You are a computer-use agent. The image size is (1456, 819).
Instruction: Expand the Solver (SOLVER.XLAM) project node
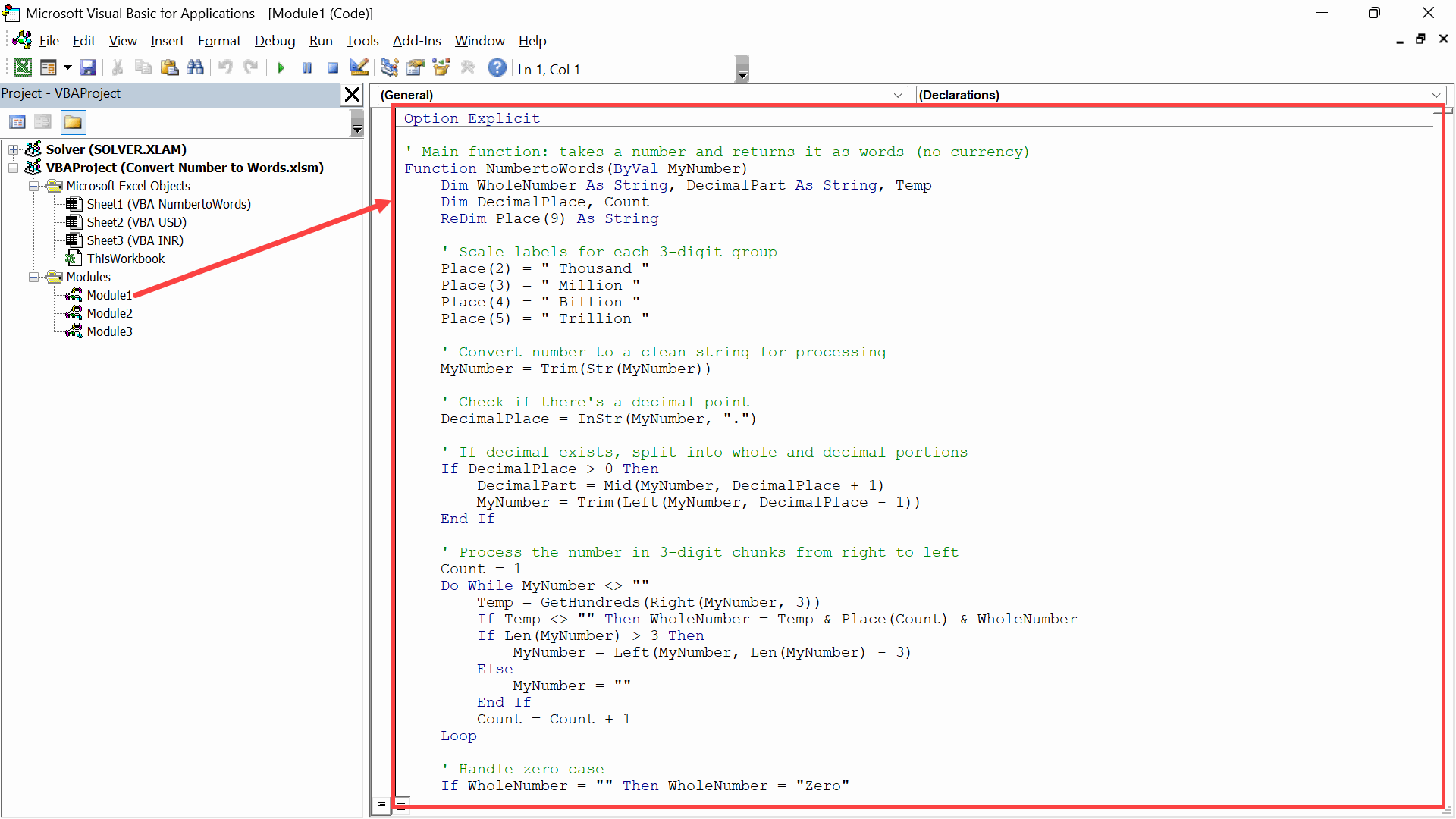click(13, 149)
